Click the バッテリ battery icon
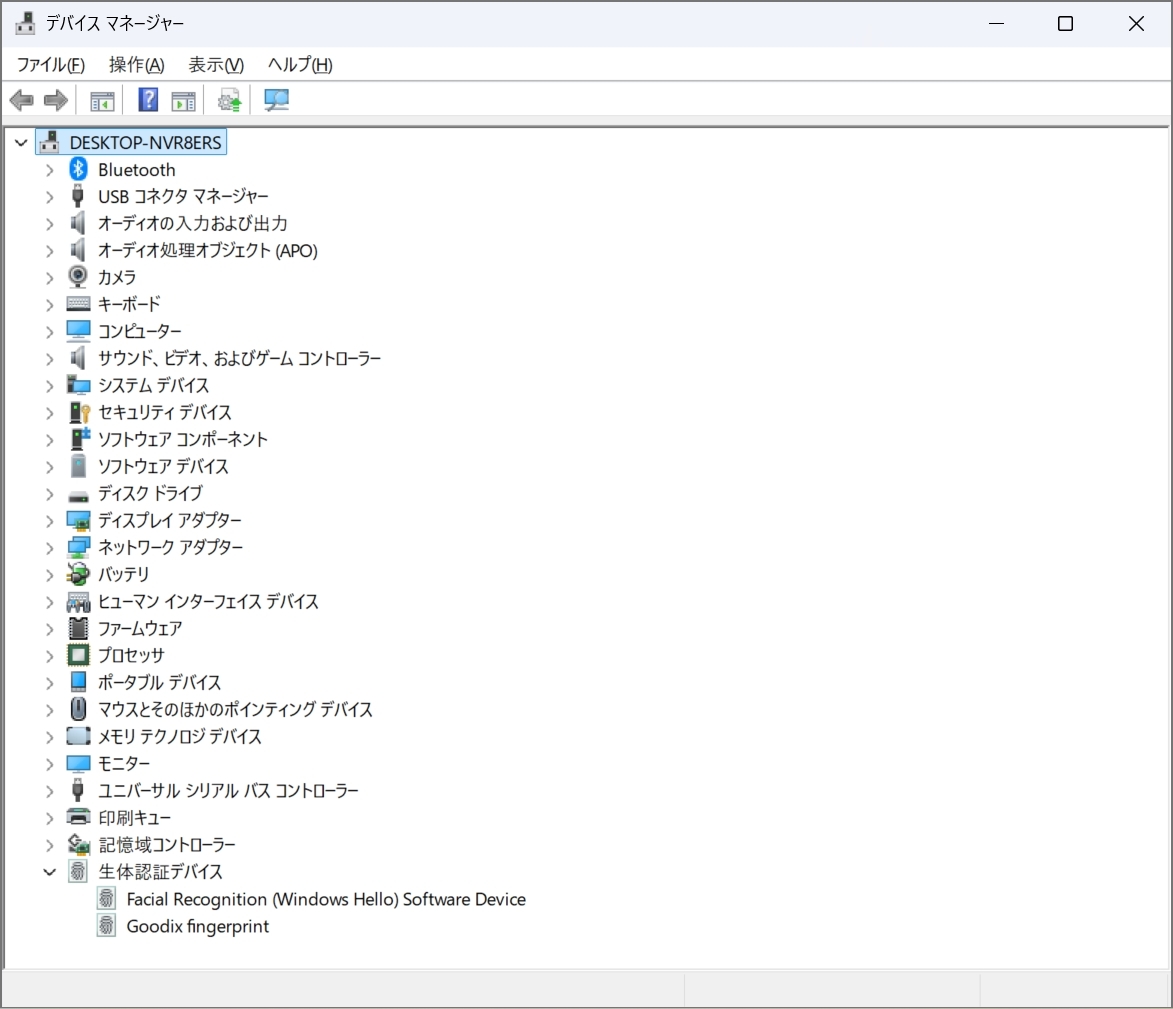1173x1009 pixels. point(78,574)
